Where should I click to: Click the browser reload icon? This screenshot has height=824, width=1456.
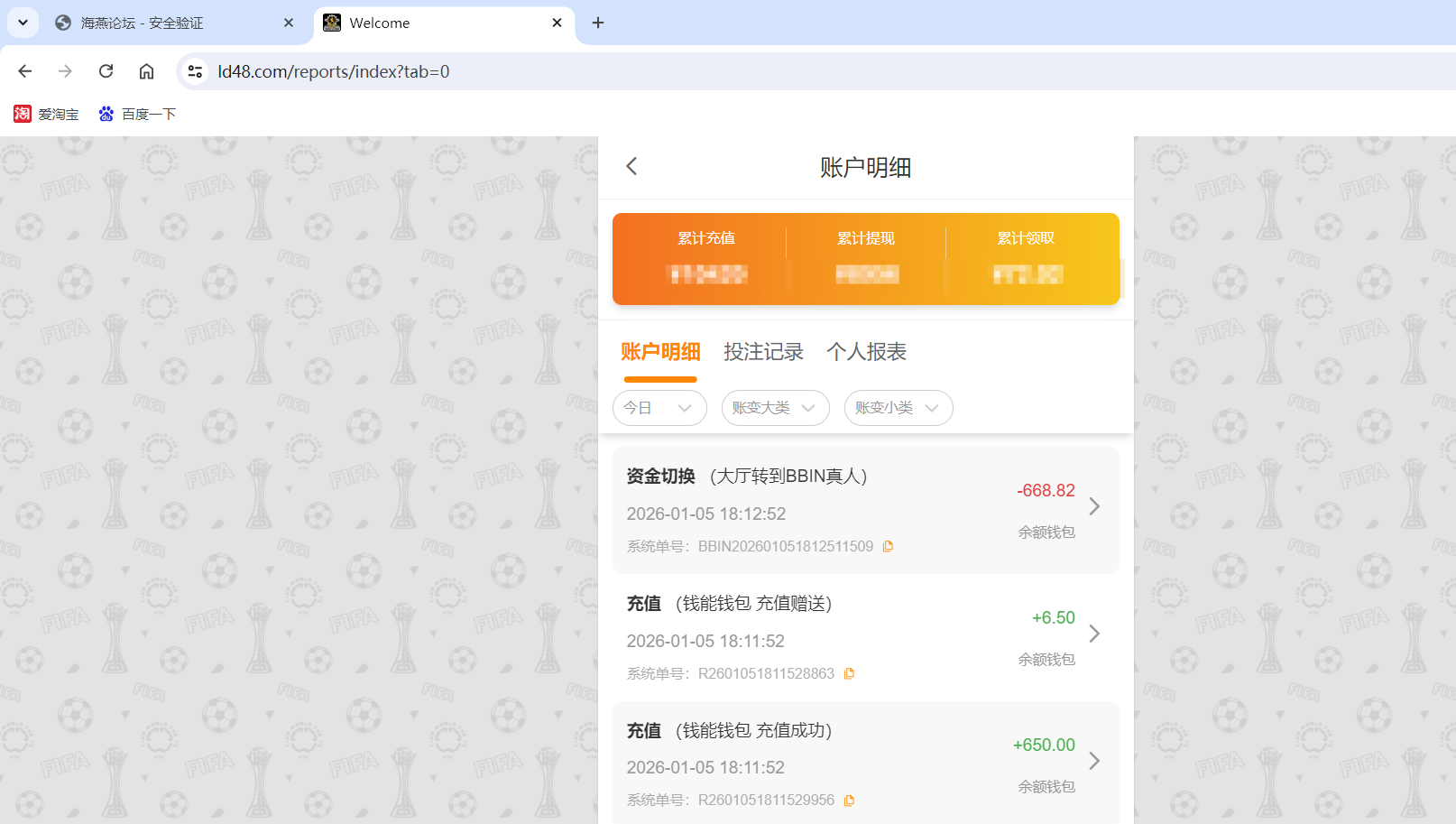[106, 70]
